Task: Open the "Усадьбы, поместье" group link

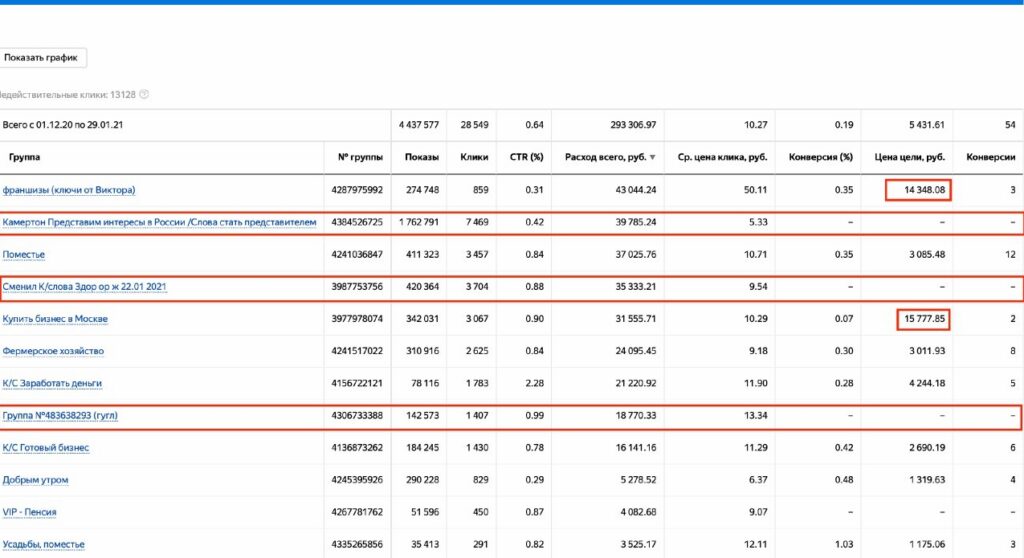Action: coord(44,544)
